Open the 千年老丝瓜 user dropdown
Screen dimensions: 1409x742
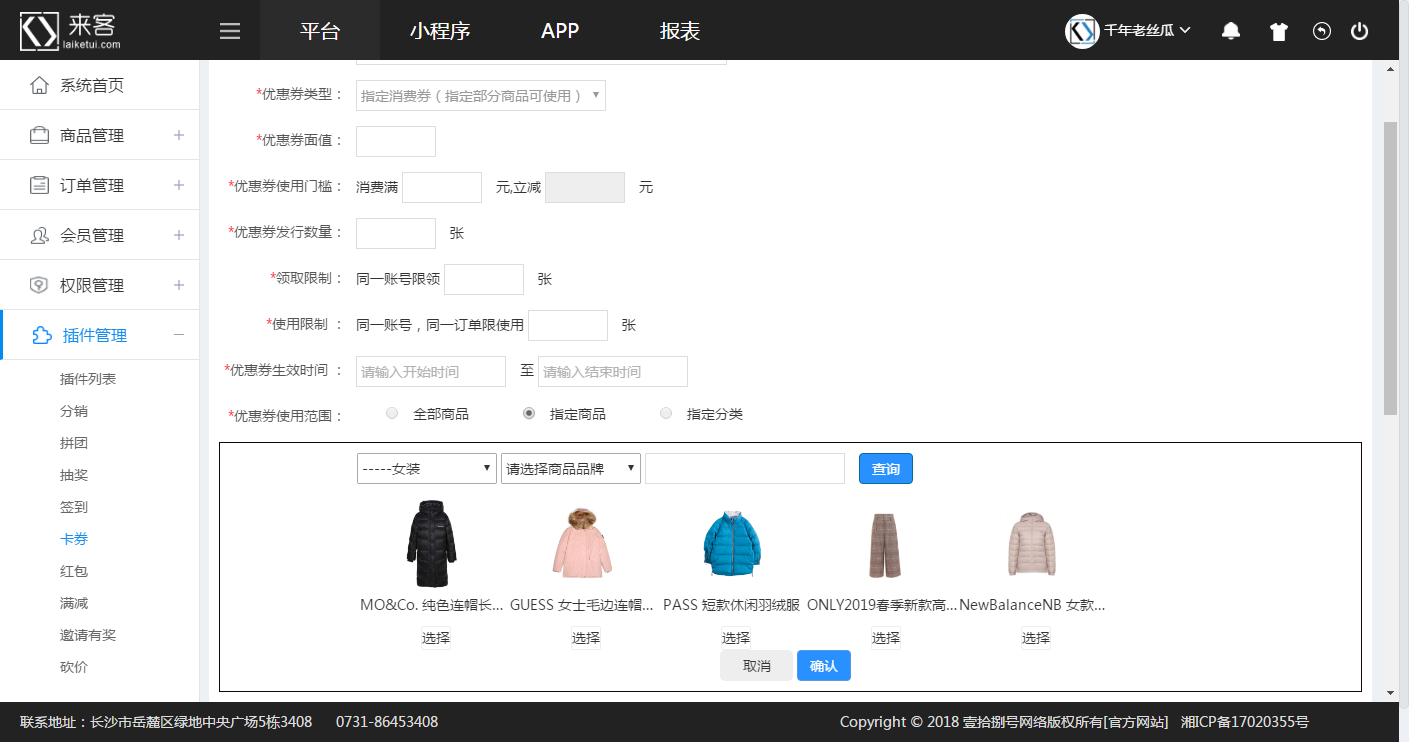click(x=1147, y=31)
